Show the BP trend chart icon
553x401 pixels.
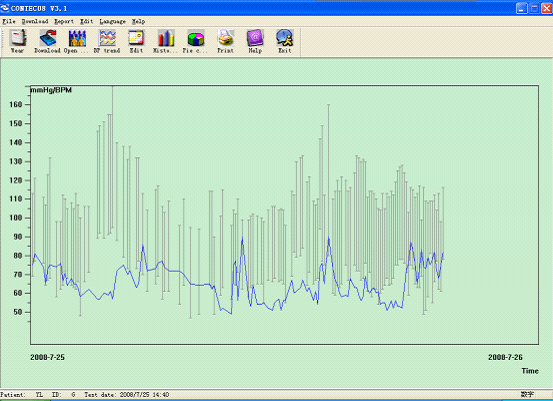click(x=107, y=42)
